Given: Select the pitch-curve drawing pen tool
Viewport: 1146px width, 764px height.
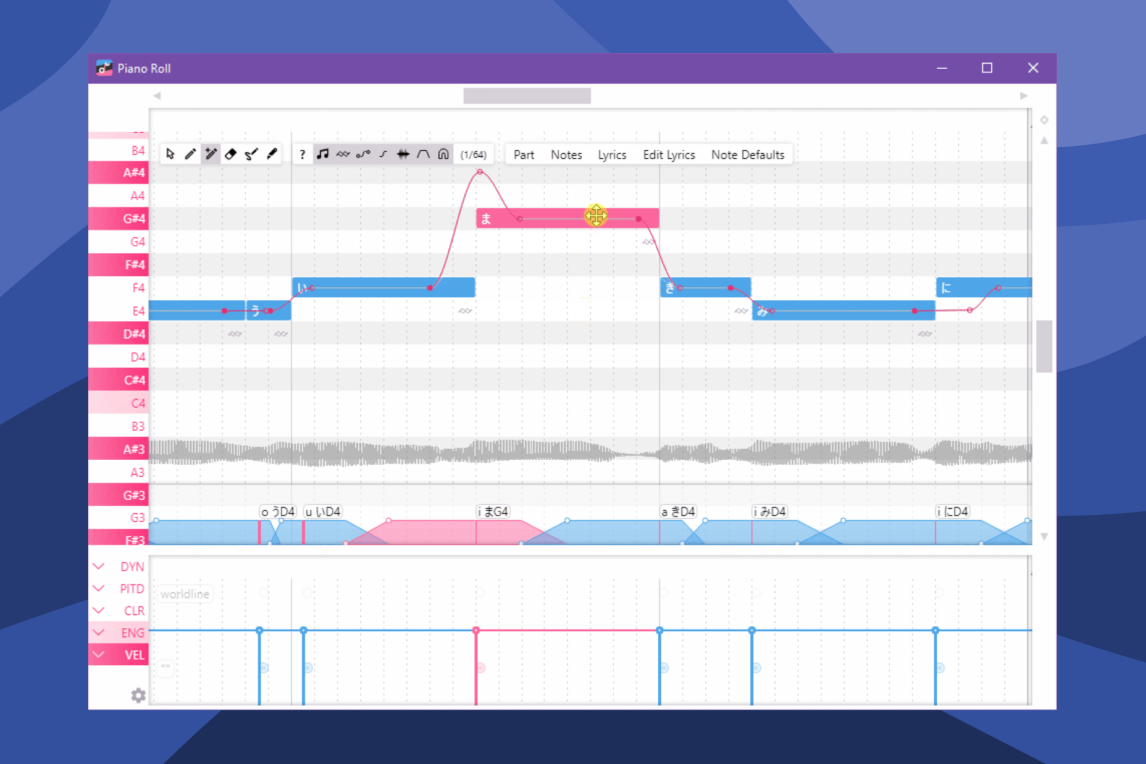Looking at the screenshot, I should [251, 153].
